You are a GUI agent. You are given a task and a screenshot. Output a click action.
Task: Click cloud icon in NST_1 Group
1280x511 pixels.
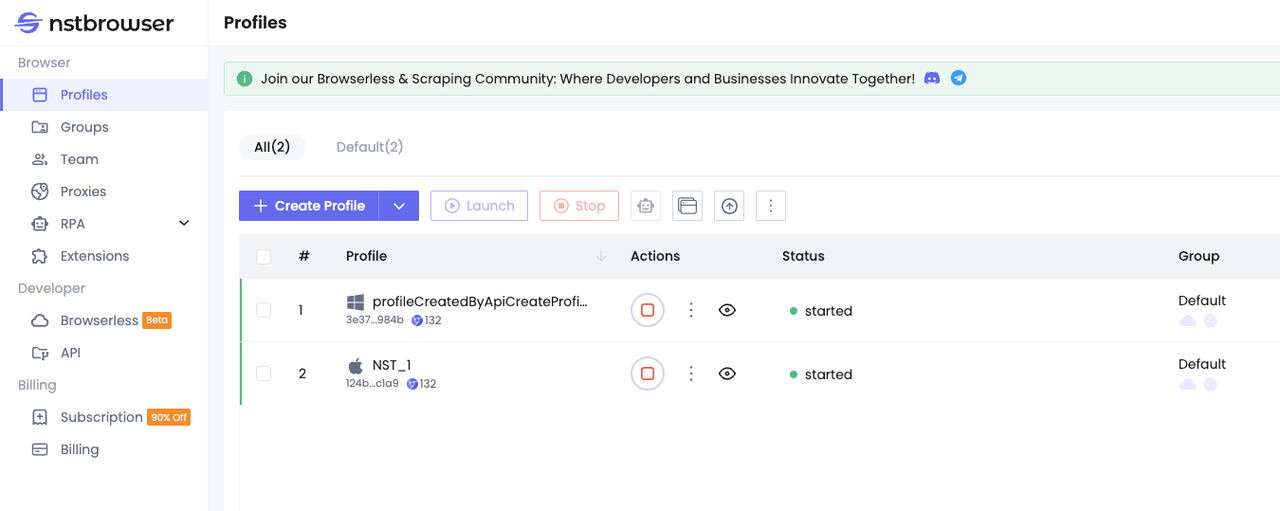point(1188,384)
